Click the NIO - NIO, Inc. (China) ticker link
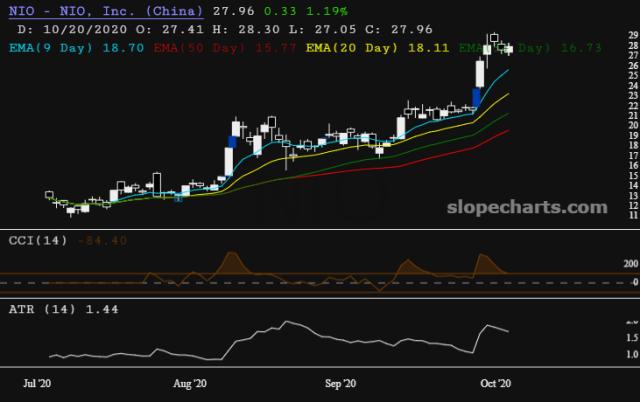Screen dimensions: 640x402 [103, 11]
